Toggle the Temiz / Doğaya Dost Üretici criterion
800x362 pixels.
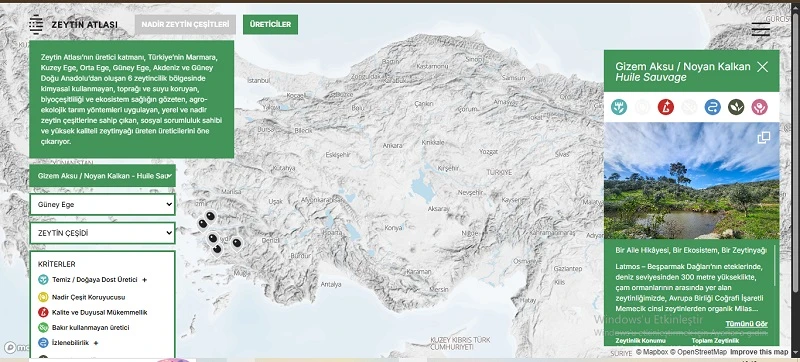[87, 279]
